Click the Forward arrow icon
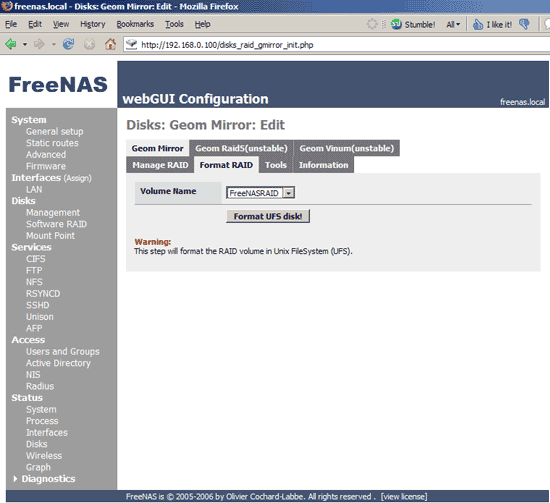550x503 pixels. click(x=39, y=44)
